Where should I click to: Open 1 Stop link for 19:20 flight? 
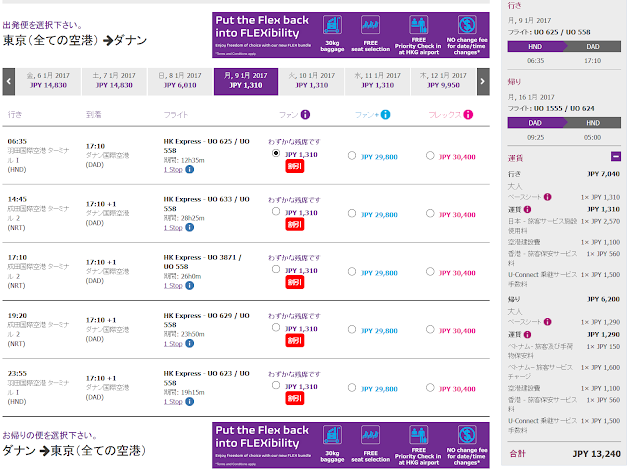[173, 344]
